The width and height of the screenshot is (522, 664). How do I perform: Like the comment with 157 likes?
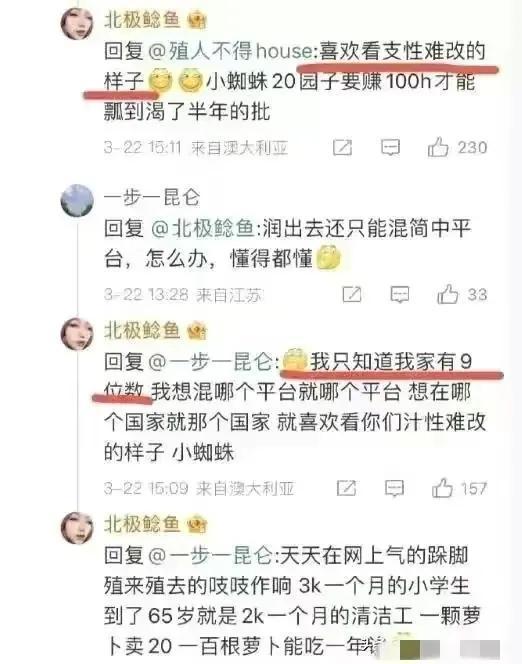[442, 488]
